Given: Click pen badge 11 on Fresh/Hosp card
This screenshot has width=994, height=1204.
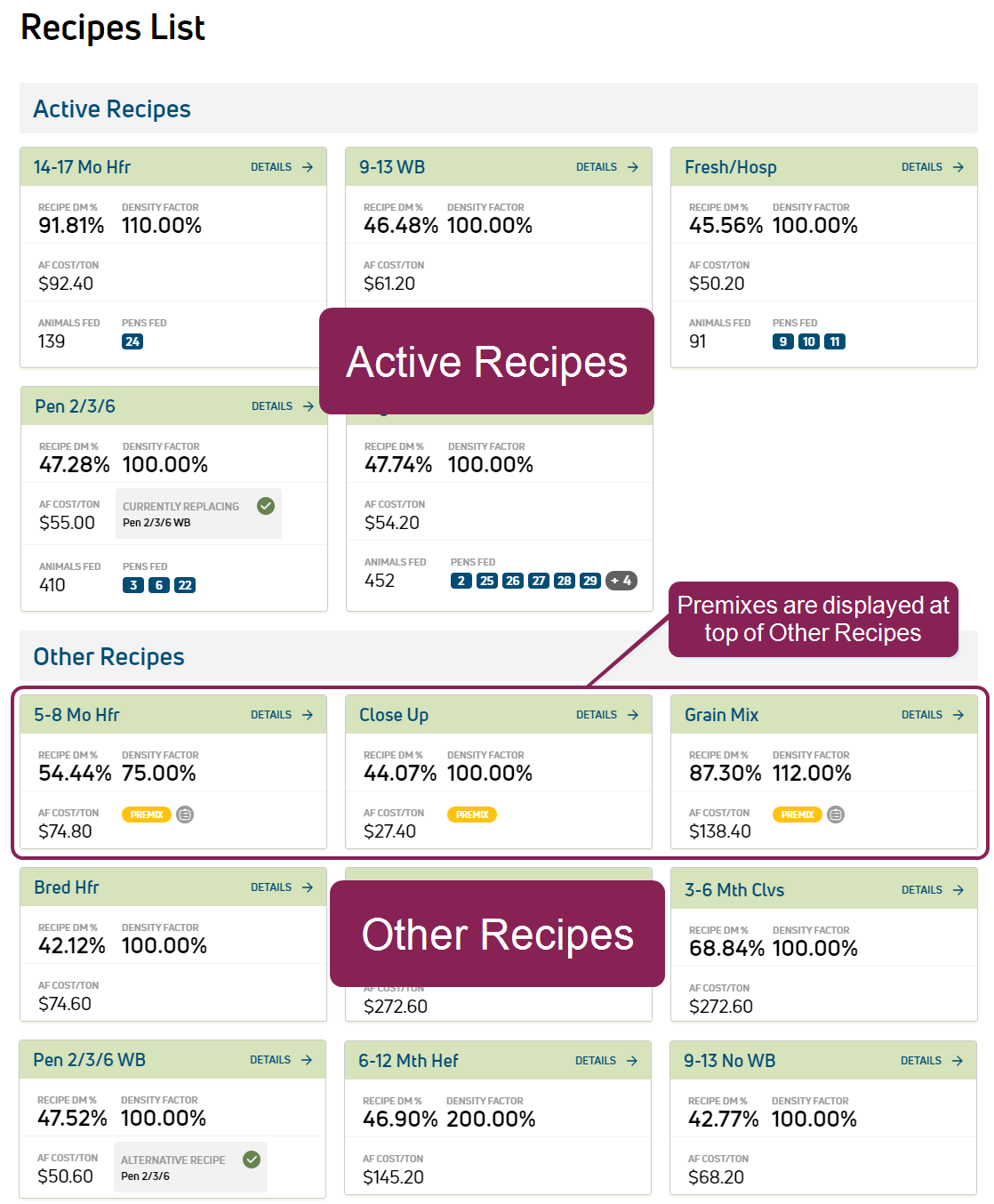Looking at the screenshot, I should [x=835, y=341].
